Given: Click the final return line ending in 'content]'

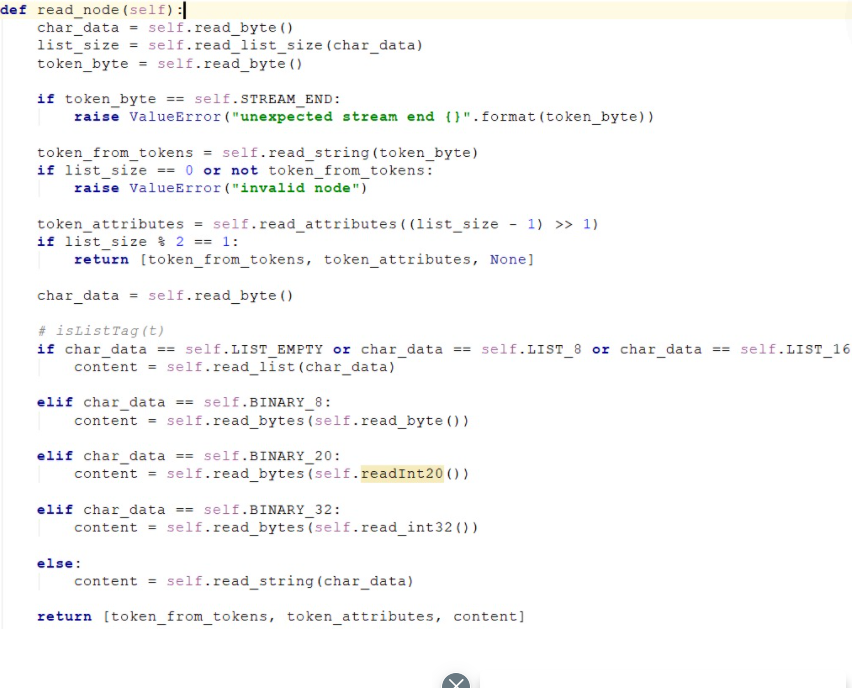Looking at the screenshot, I should coord(281,617).
